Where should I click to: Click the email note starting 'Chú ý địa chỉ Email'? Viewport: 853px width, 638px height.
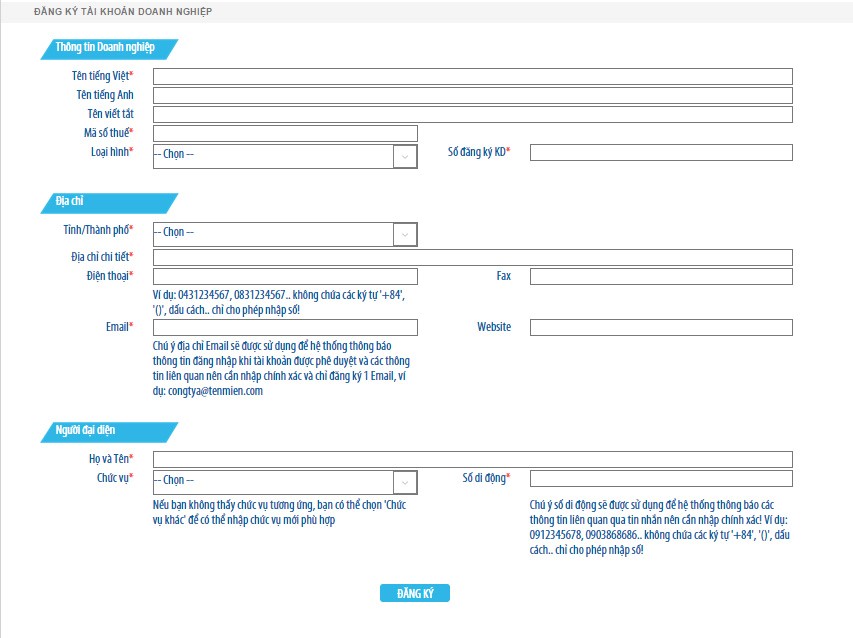pyautogui.click(x=281, y=368)
